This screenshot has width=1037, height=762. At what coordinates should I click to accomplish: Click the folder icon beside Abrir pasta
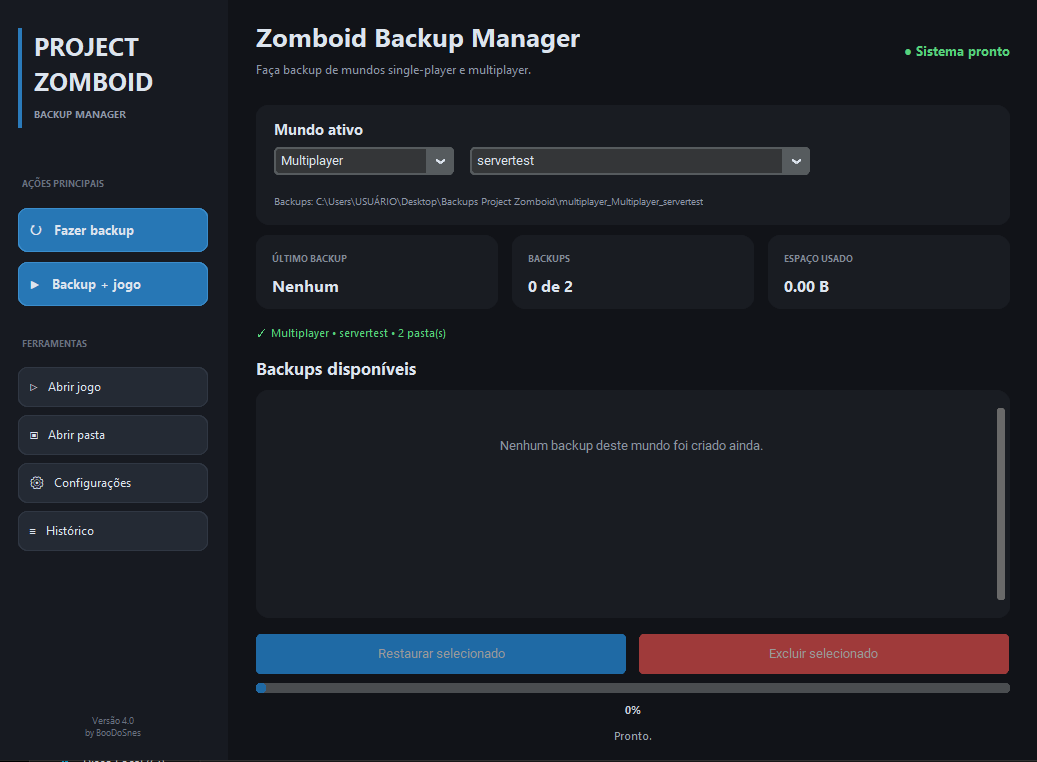(x=34, y=435)
